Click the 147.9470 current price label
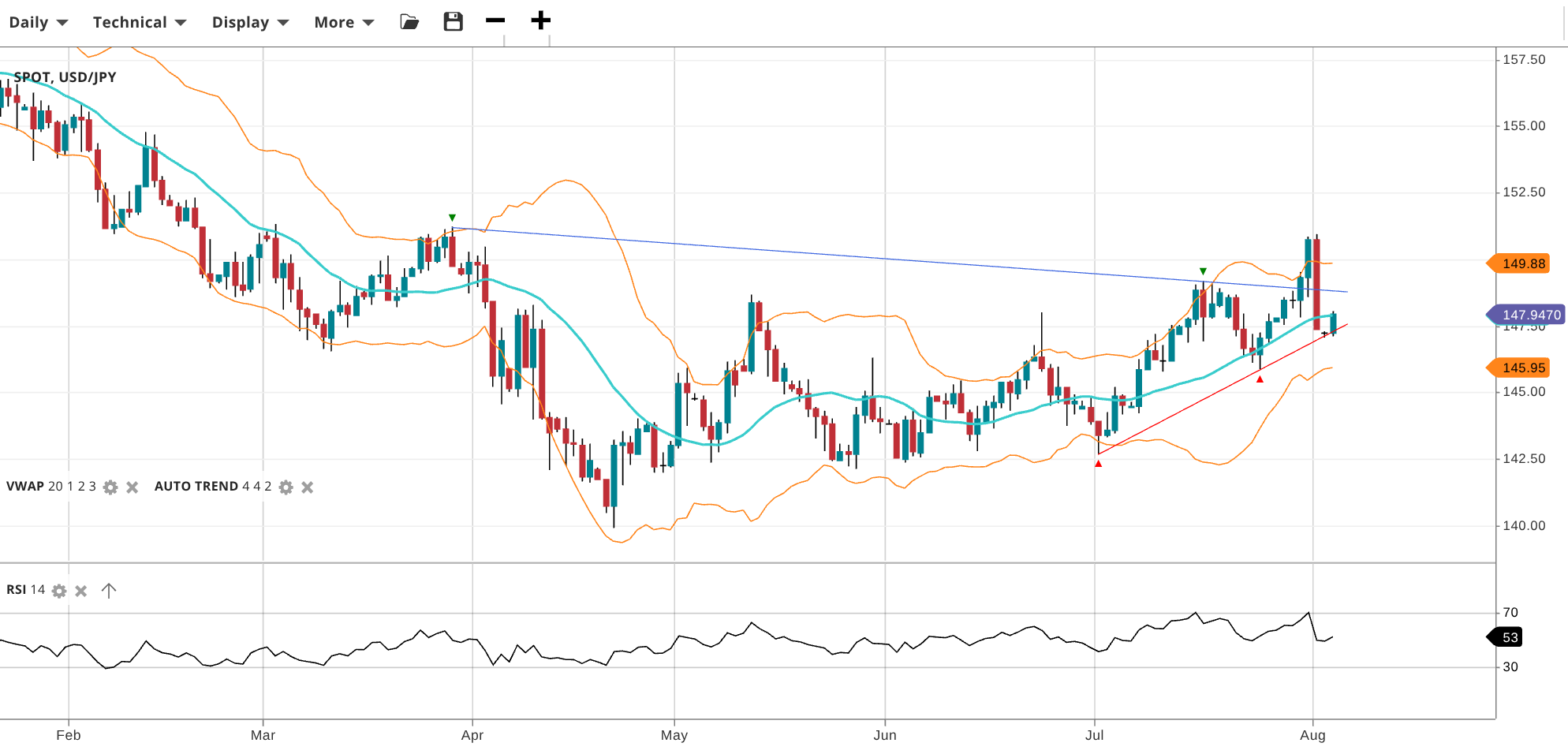 [1527, 315]
